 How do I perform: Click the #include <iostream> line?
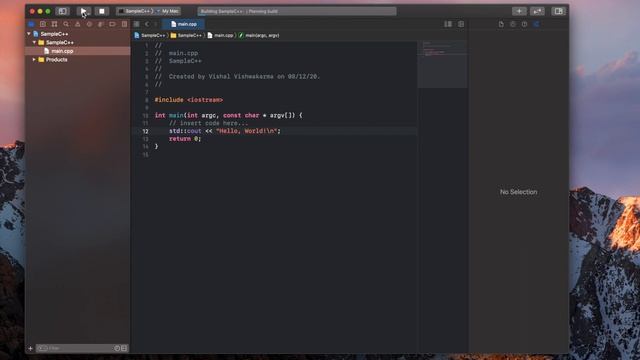pyautogui.click(x=189, y=100)
